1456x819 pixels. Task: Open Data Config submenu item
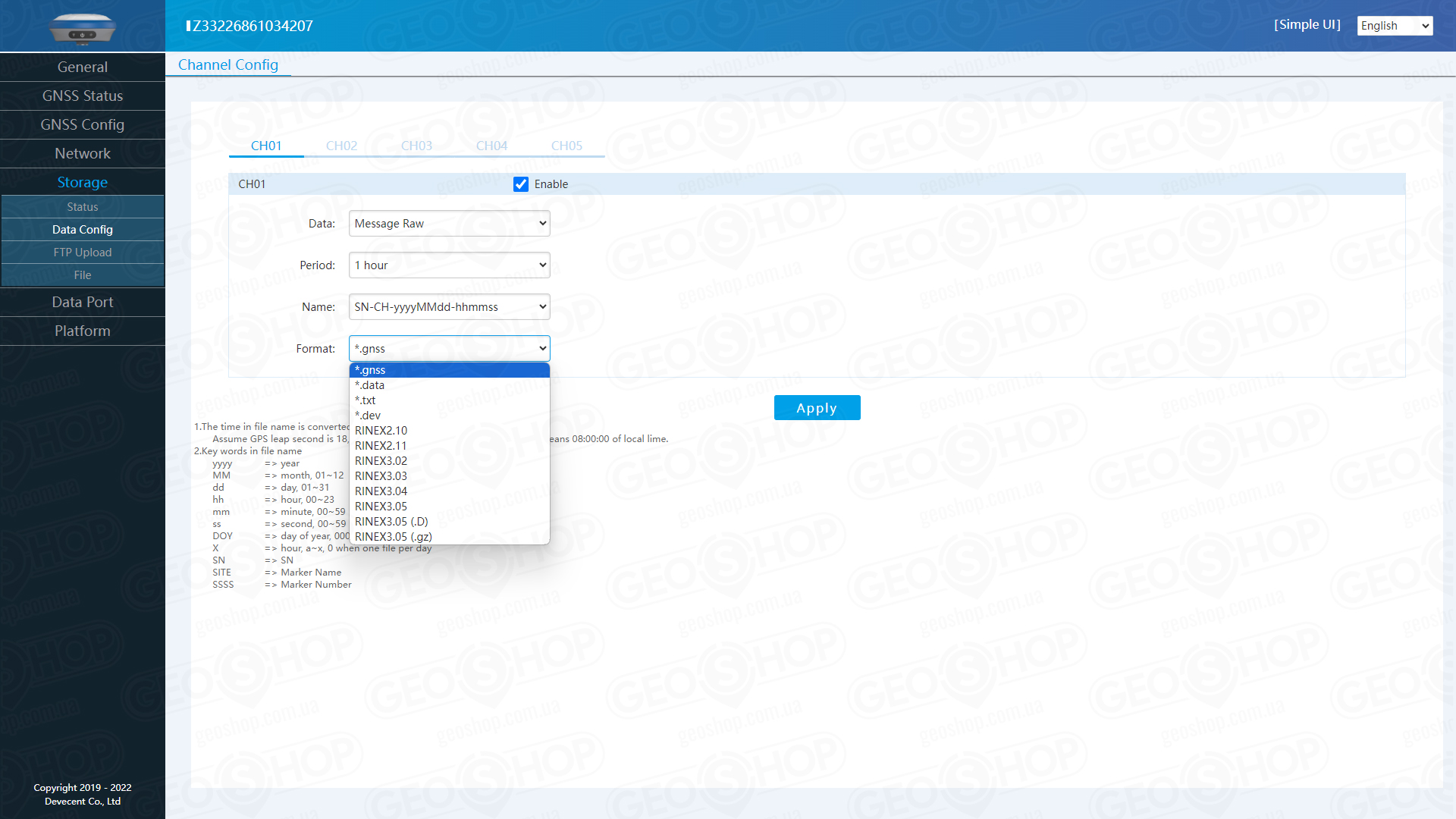point(83,230)
